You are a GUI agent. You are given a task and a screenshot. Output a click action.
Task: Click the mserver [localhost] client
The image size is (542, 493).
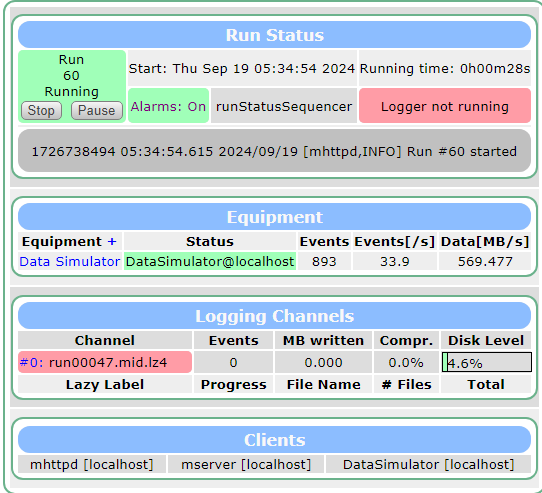click(x=246, y=464)
